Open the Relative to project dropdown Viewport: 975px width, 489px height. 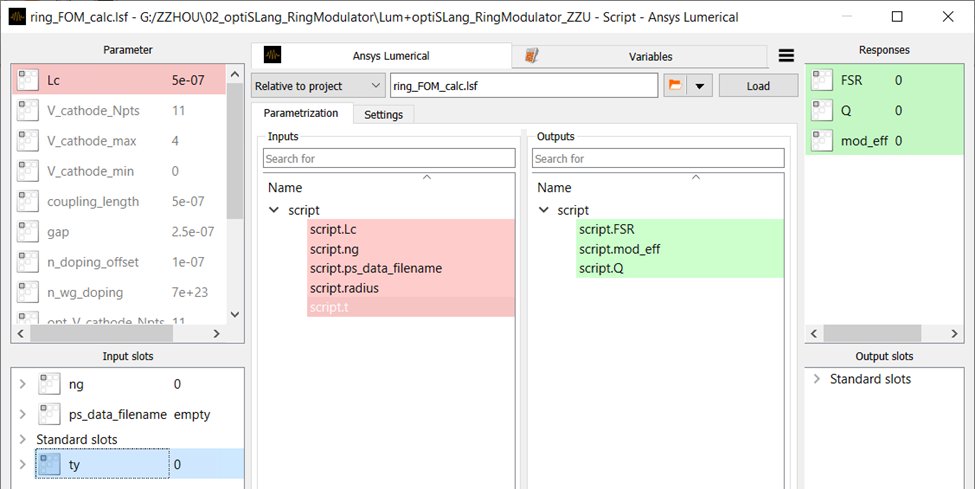(x=318, y=86)
